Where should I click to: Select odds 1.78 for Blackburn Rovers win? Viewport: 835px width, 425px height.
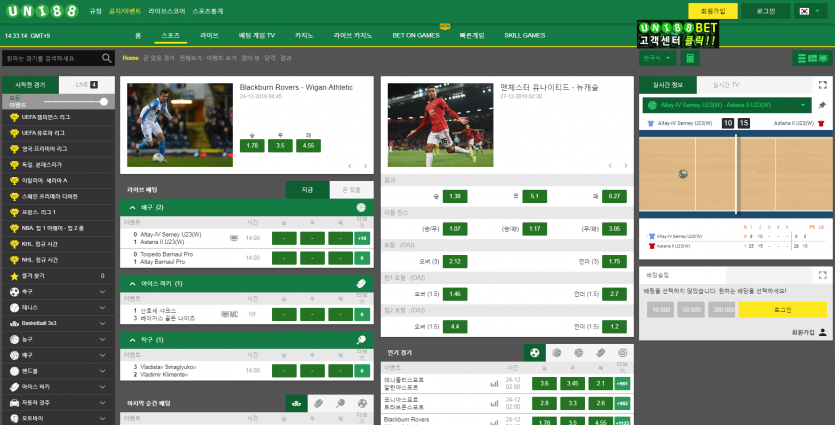pyautogui.click(x=252, y=145)
